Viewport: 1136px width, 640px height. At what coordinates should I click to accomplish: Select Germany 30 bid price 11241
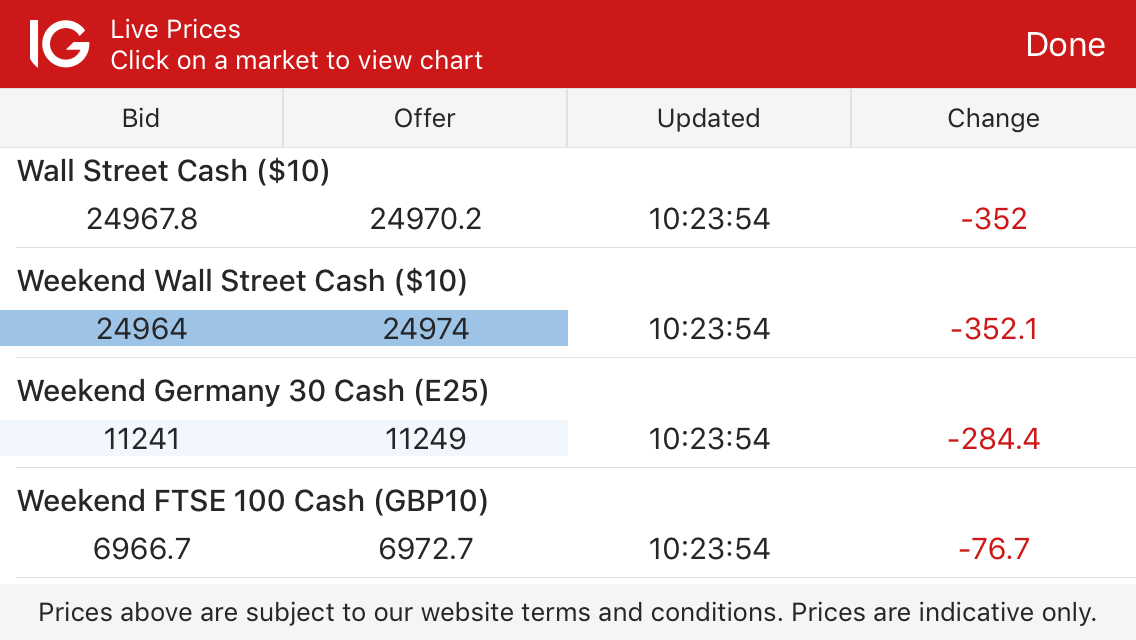click(x=142, y=439)
